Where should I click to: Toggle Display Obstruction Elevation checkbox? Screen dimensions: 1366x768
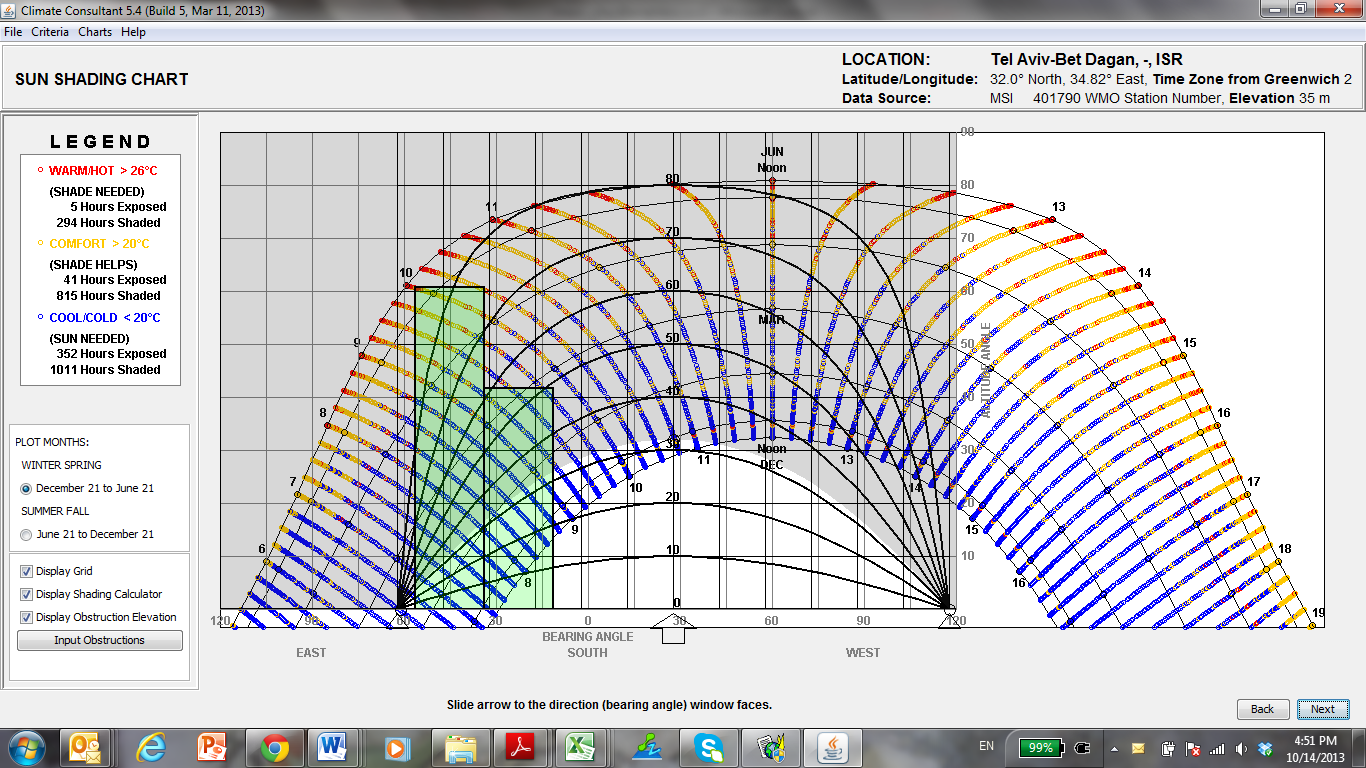pyautogui.click(x=26, y=617)
